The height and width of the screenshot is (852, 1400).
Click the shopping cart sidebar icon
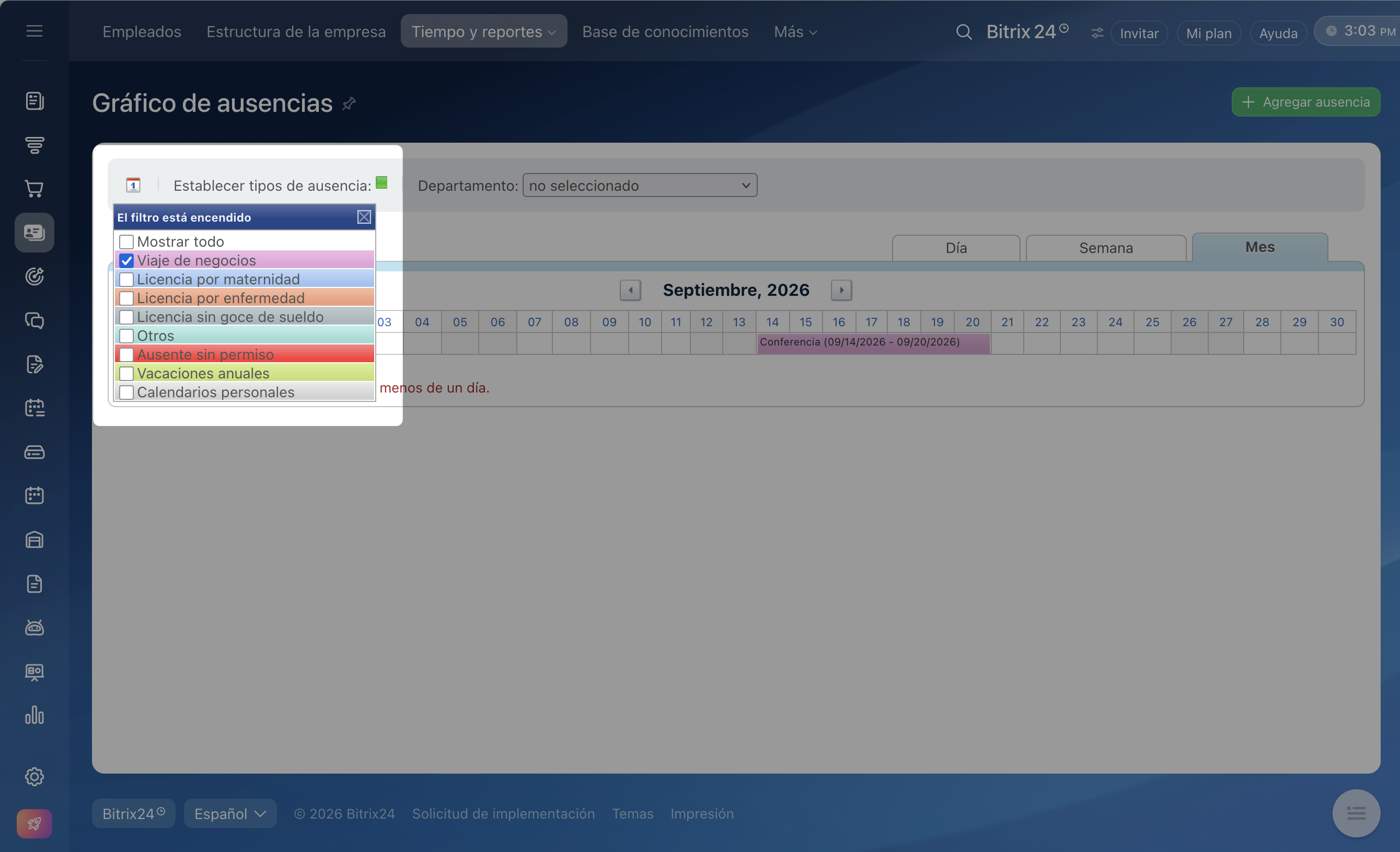pyautogui.click(x=34, y=189)
